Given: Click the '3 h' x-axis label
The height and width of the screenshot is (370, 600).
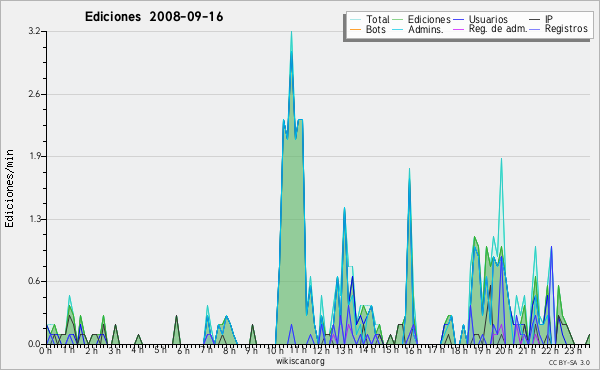Looking at the screenshot, I should [114, 351].
